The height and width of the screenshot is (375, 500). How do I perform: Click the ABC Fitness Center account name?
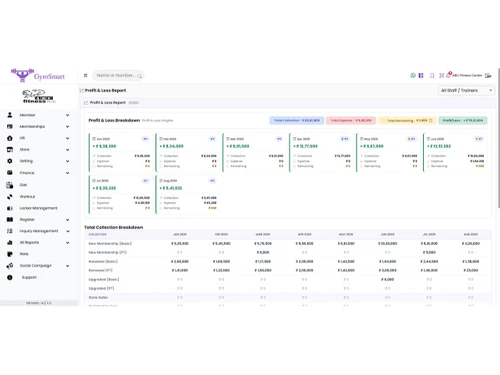click(467, 76)
